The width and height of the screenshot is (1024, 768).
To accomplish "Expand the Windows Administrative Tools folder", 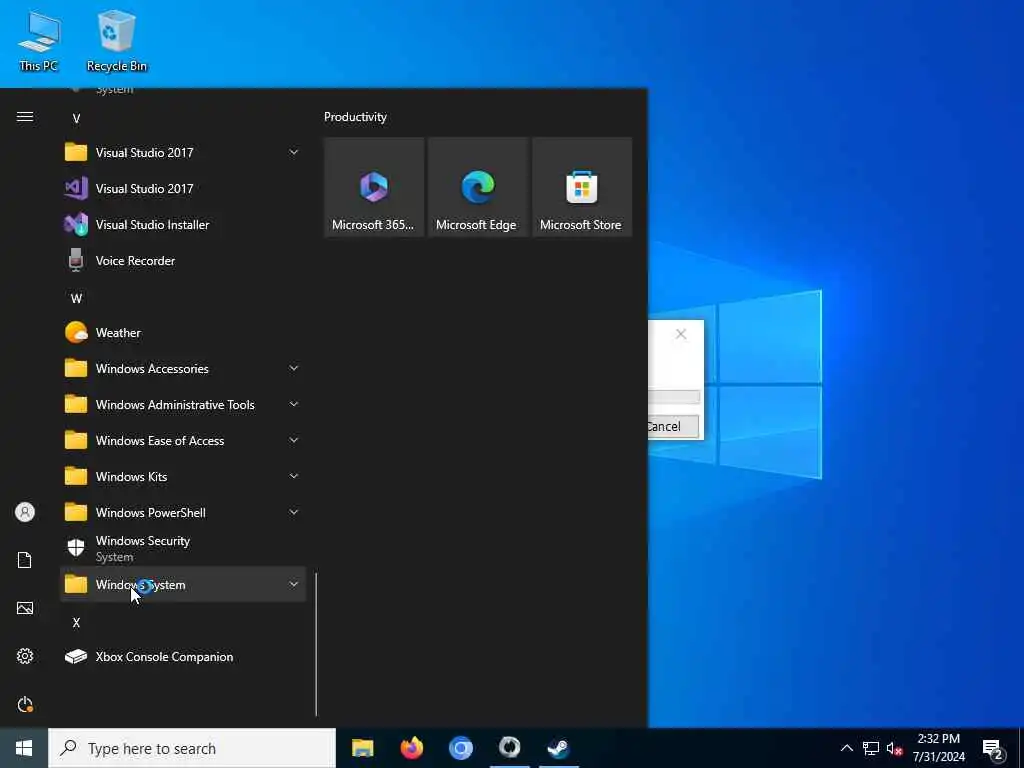I will 183,405.
